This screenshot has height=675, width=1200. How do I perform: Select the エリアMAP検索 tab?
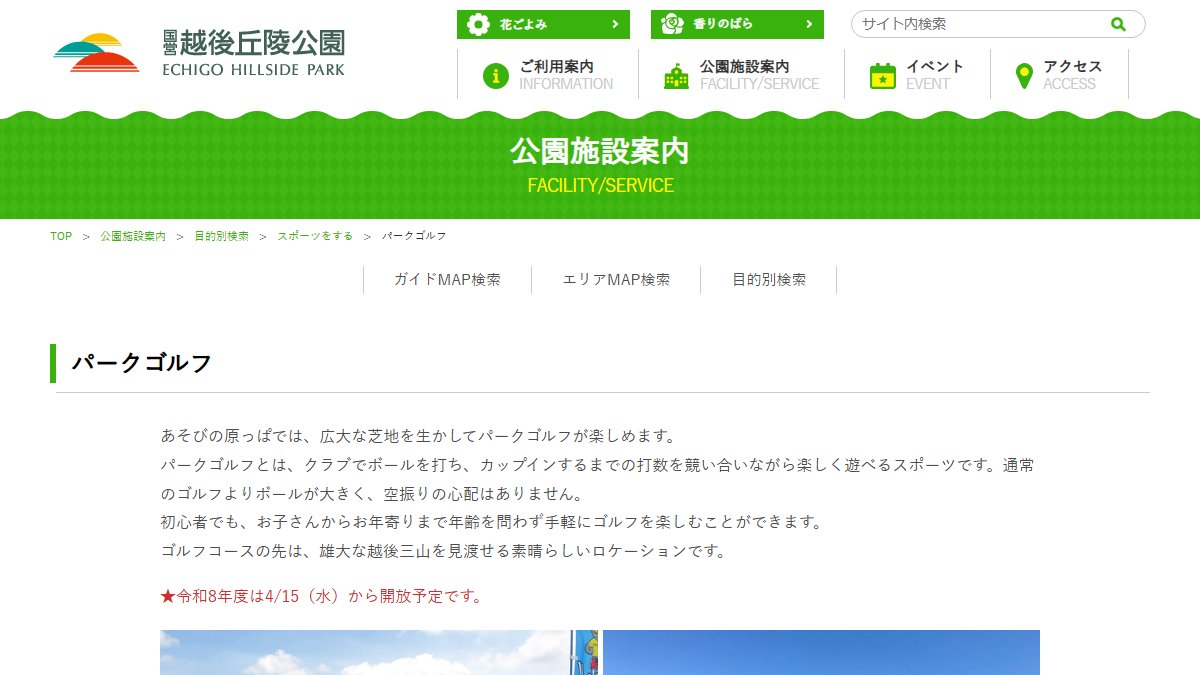pos(616,280)
